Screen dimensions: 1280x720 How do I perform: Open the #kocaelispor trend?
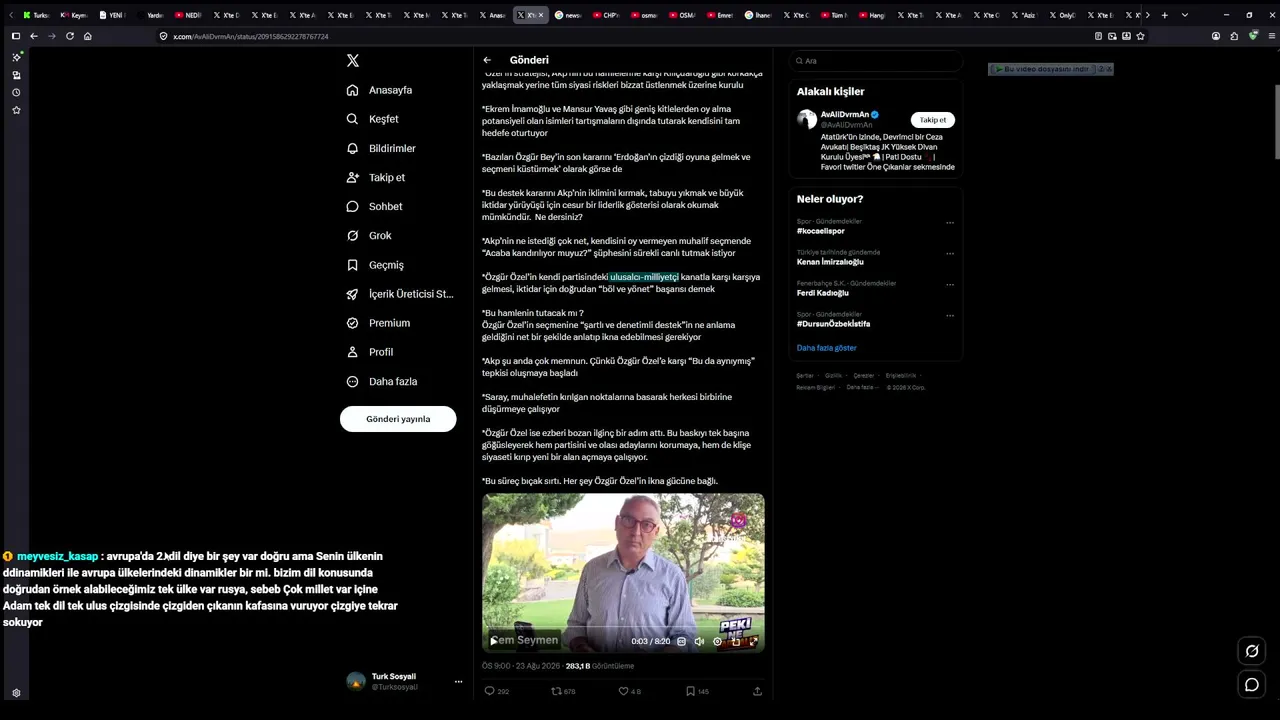[x=821, y=231]
